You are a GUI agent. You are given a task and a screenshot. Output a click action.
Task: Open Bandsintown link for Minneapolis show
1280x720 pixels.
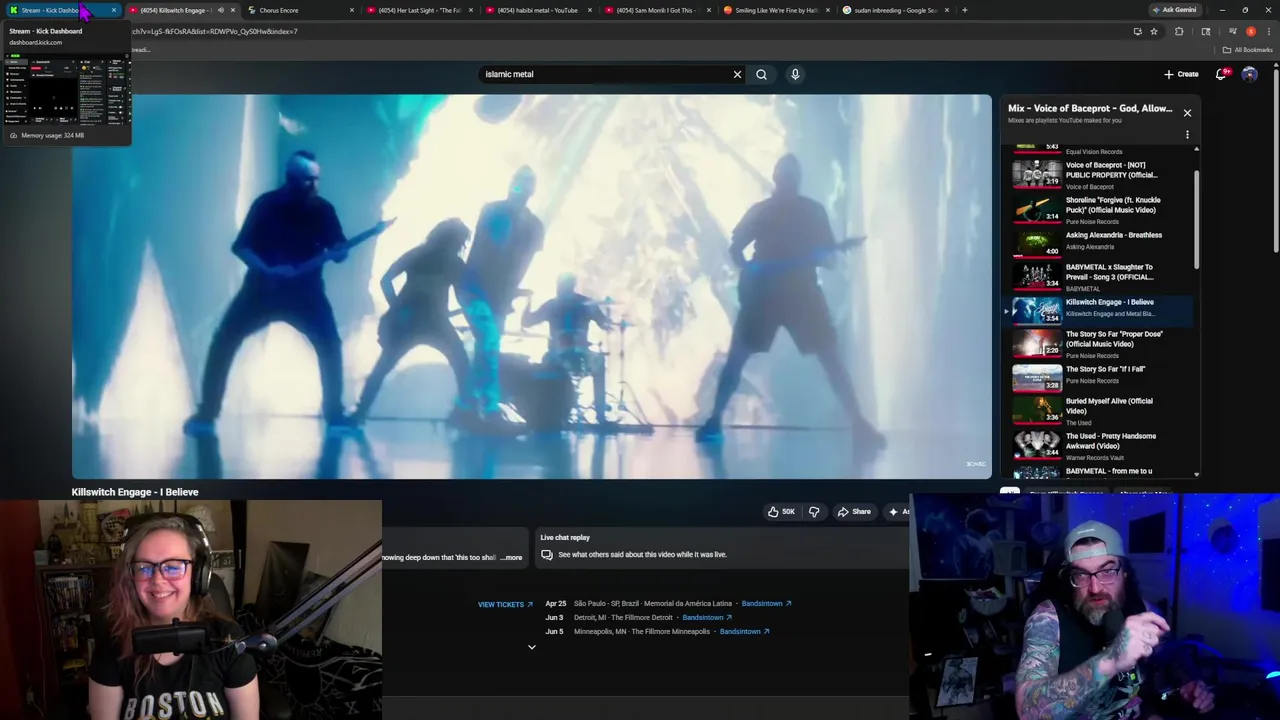pyautogui.click(x=745, y=632)
